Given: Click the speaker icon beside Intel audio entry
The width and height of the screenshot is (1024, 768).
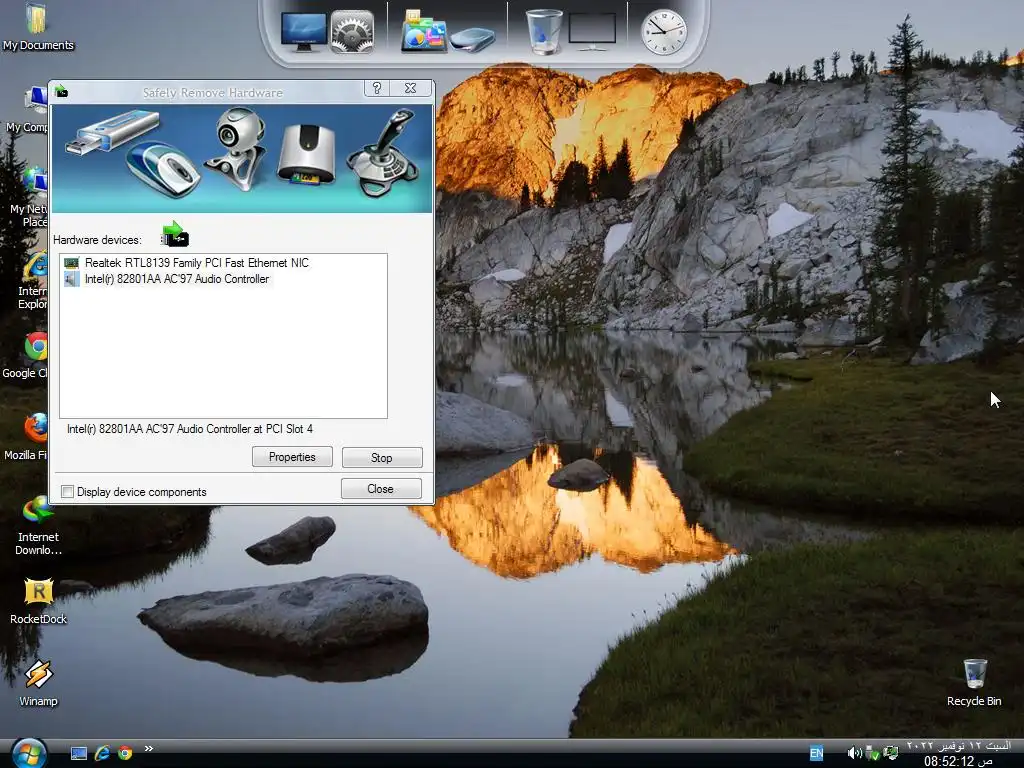Looking at the screenshot, I should click(71, 280).
